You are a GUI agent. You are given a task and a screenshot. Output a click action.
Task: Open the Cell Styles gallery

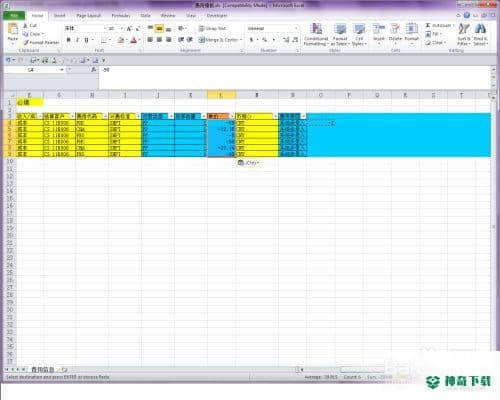pyautogui.click(x=359, y=34)
